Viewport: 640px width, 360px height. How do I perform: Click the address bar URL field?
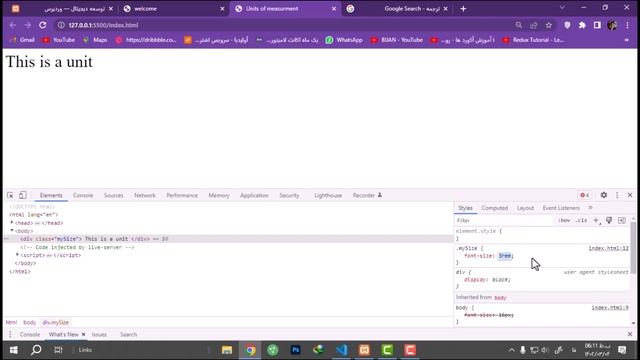tap(286, 25)
